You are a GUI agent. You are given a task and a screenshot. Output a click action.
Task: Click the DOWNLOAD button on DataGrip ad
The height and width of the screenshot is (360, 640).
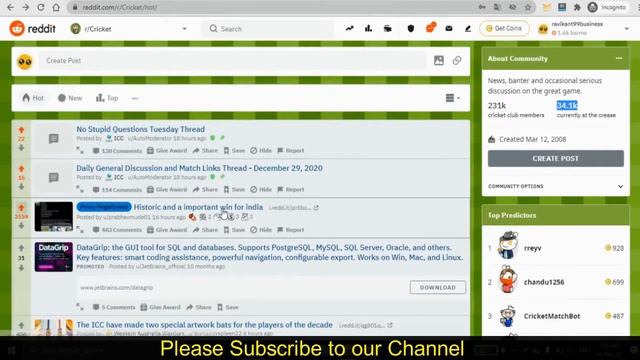click(438, 287)
